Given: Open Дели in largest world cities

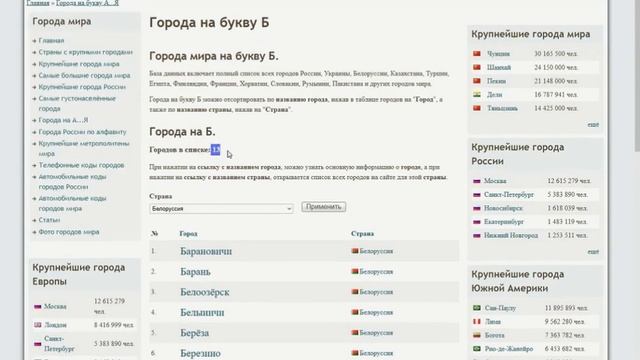Looking at the screenshot, I should pos(495,95).
